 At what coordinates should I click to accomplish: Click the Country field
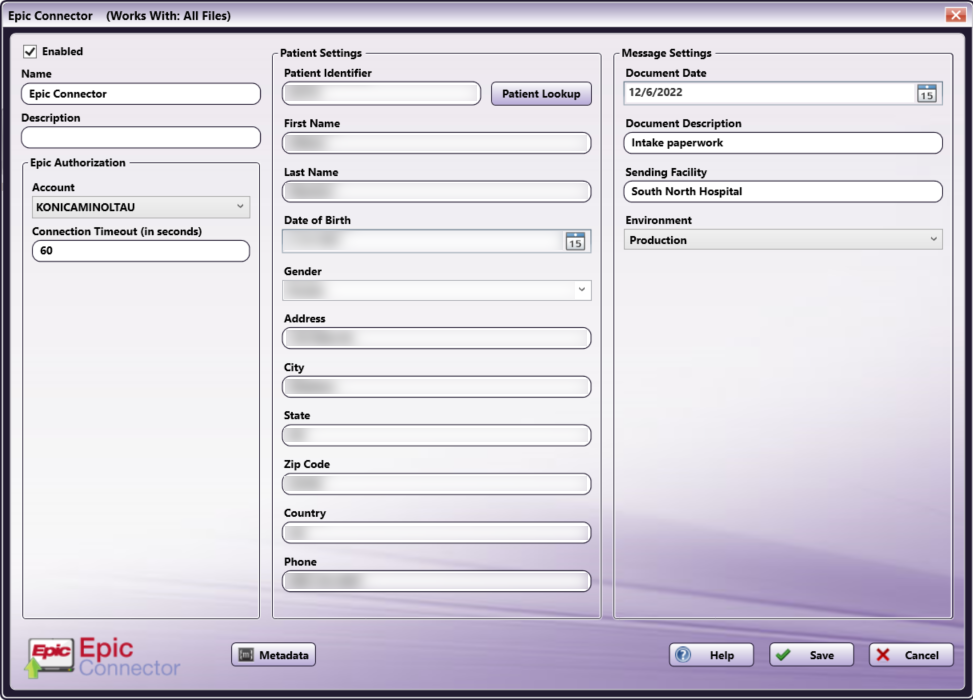pos(437,532)
